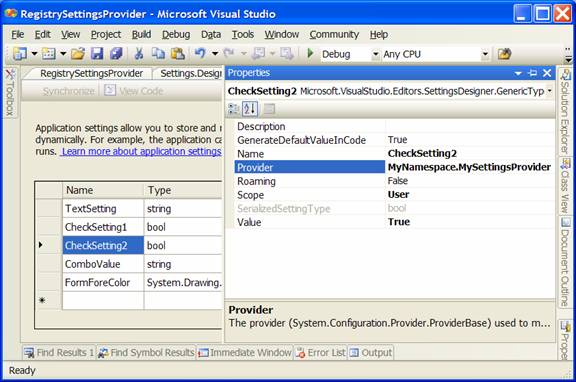
Task: Toggle Alphabetical sort in Properties panel
Action: click(x=250, y=109)
